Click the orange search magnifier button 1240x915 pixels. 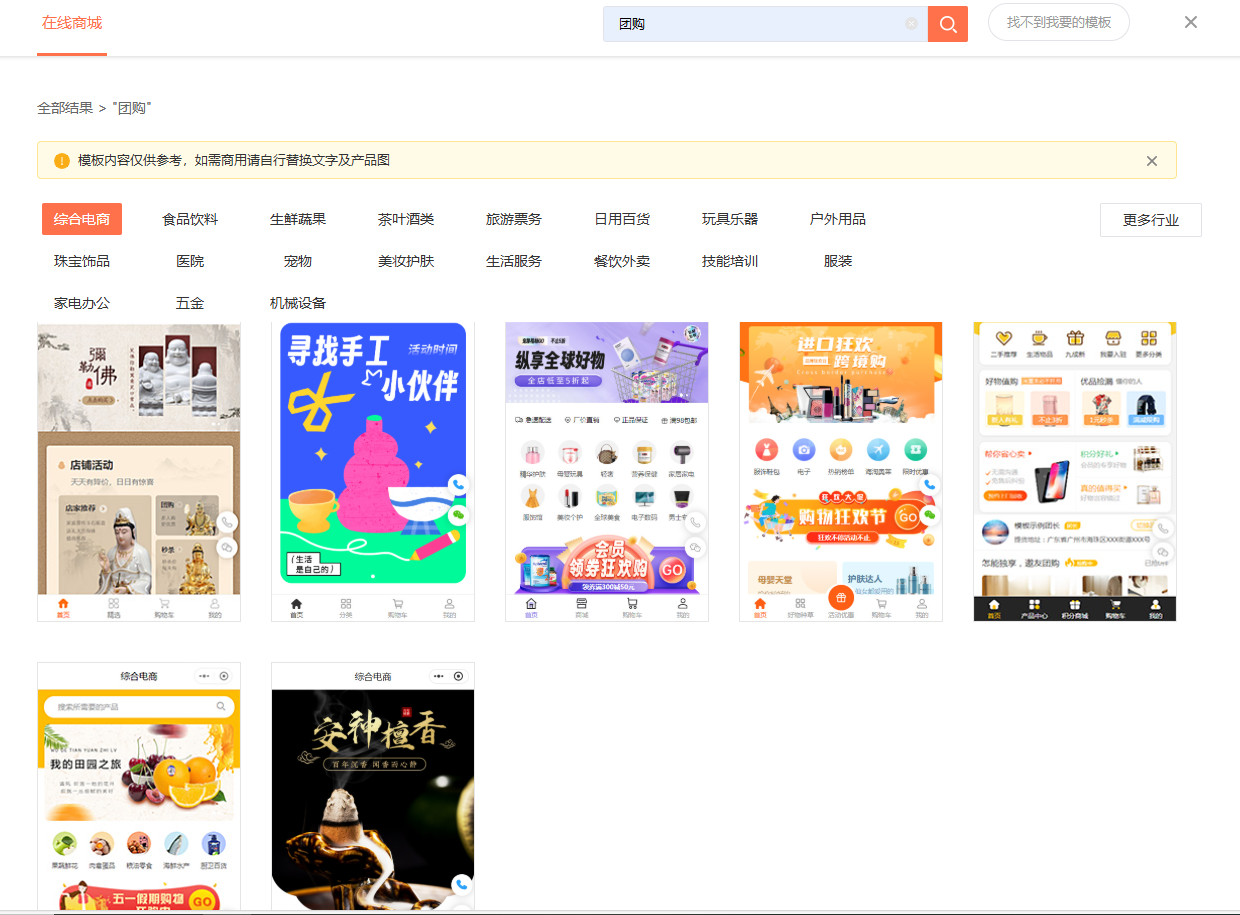pos(948,24)
